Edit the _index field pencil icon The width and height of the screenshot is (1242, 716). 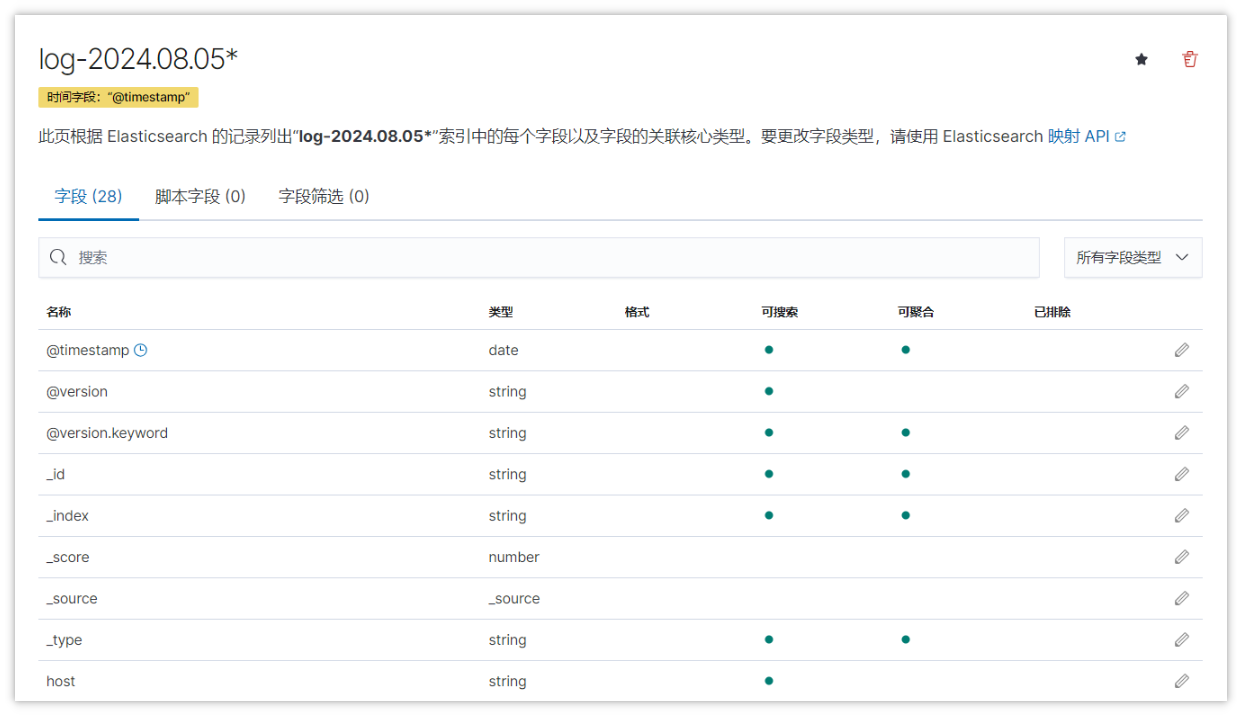pos(1182,516)
